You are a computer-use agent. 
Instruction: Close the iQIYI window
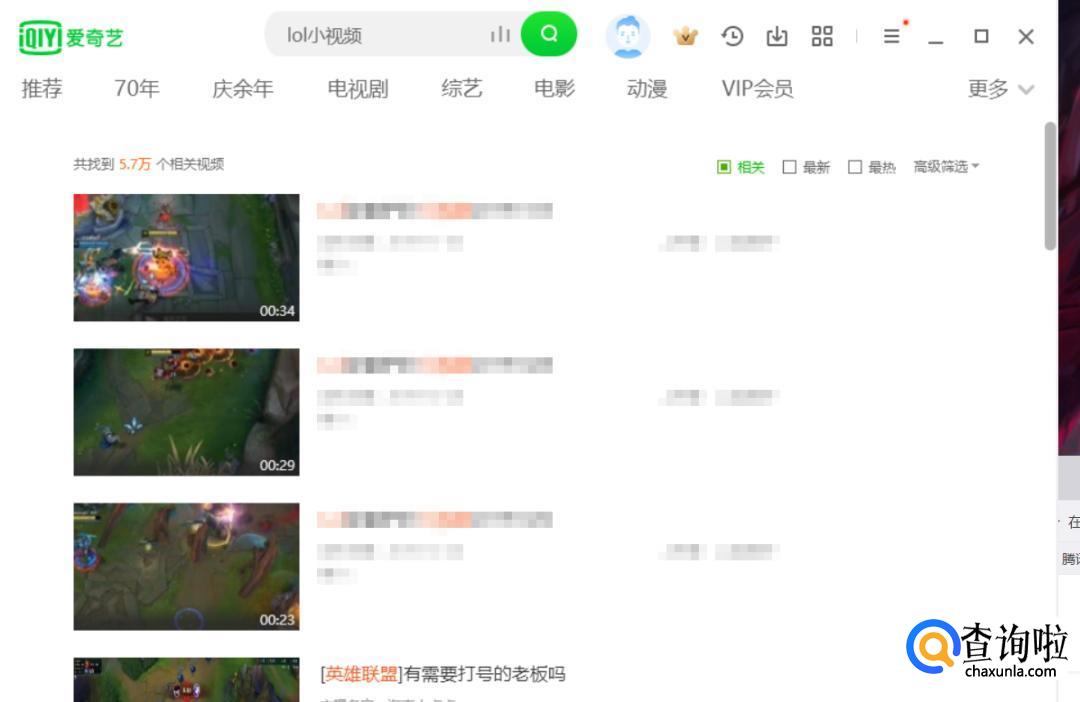click(x=1026, y=37)
